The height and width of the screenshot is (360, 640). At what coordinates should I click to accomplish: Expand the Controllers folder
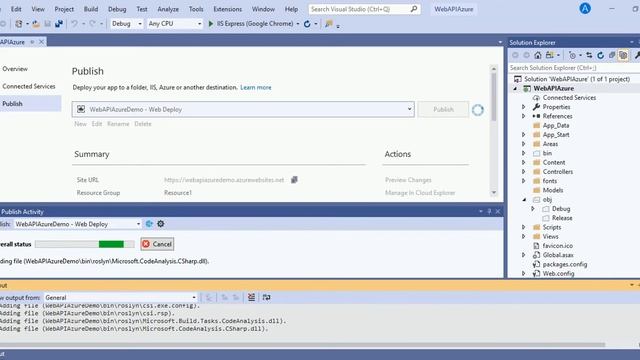point(524,172)
